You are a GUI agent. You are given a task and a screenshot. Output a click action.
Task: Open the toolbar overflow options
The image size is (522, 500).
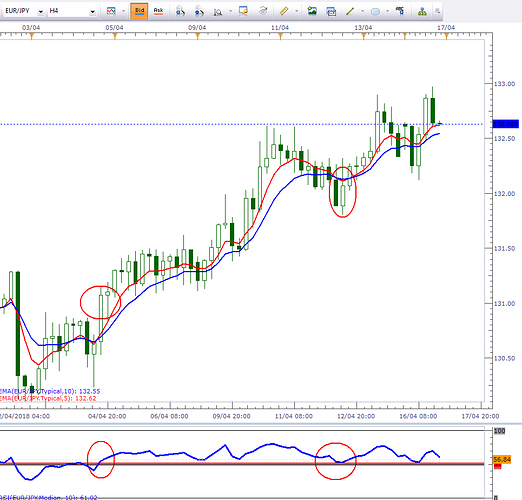coord(437,11)
